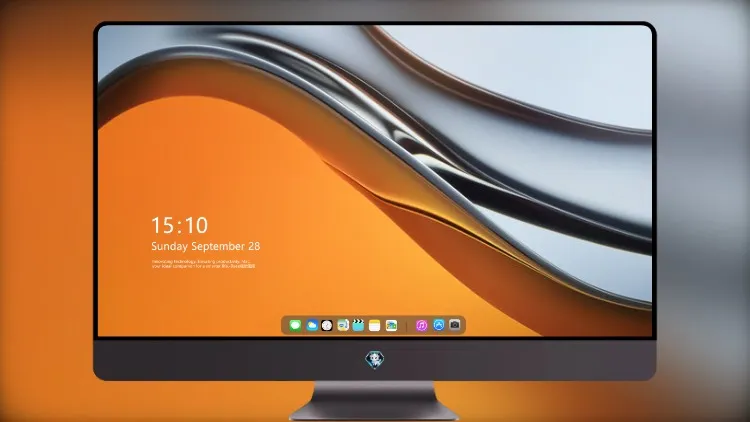Open the Clock app icon
The height and width of the screenshot is (422, 750).
coord(327,325)
